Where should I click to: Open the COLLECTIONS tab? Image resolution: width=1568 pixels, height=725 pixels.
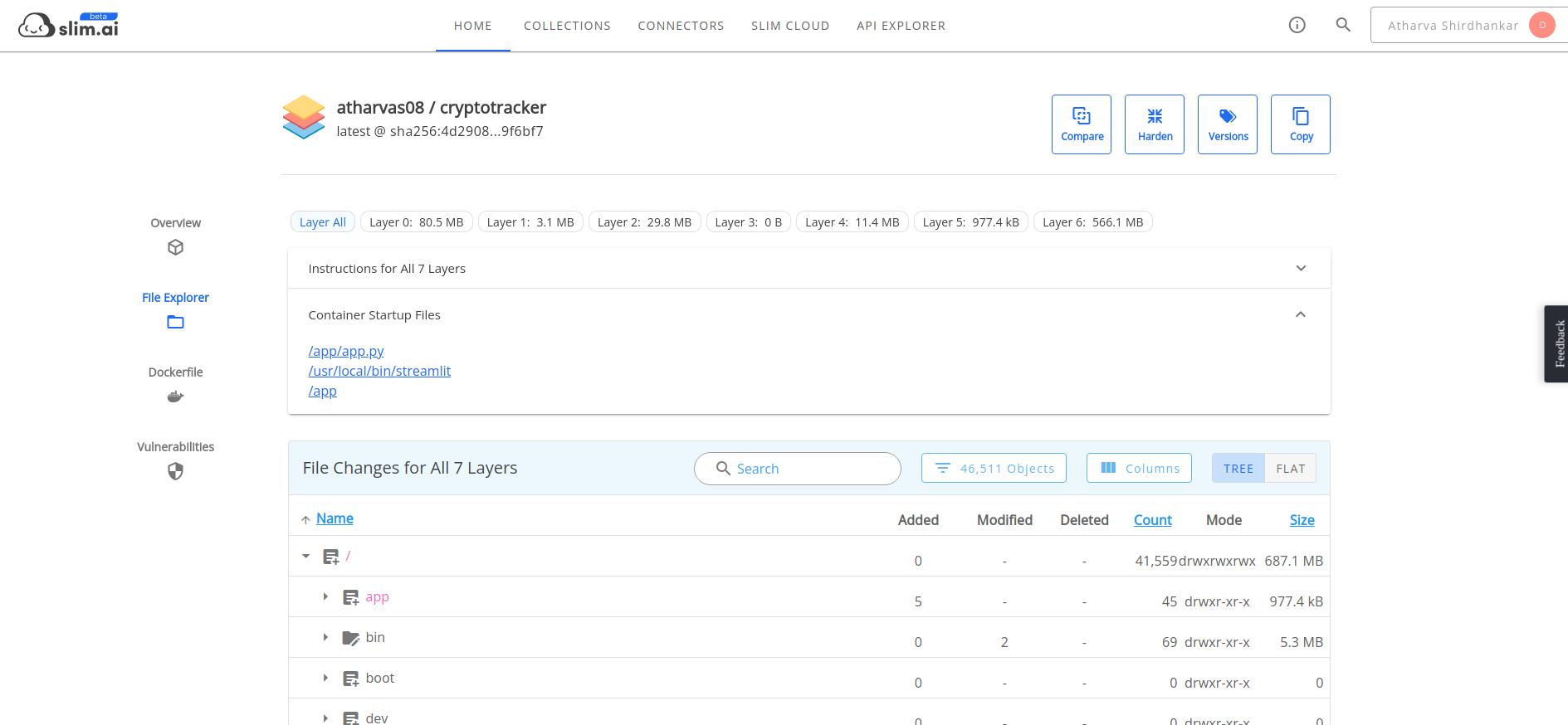(x=567, y=26)
